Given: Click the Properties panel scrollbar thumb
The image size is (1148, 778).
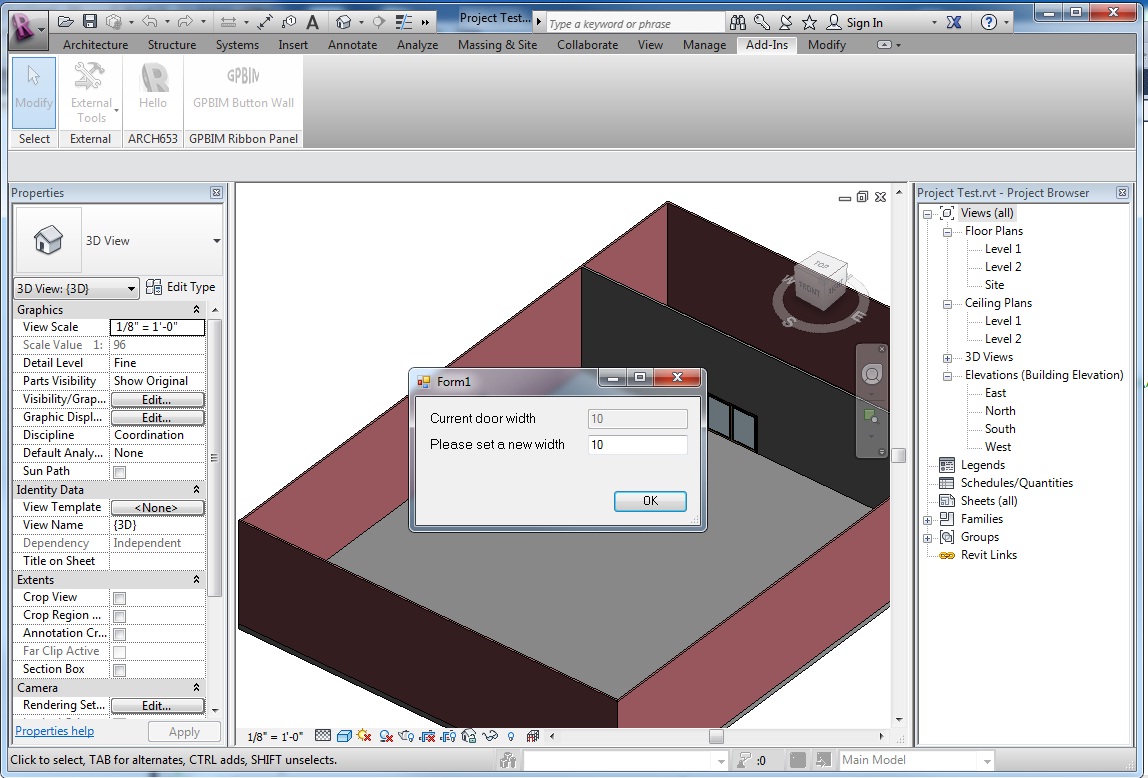Looking at the screenshot, I should [215, 457].
